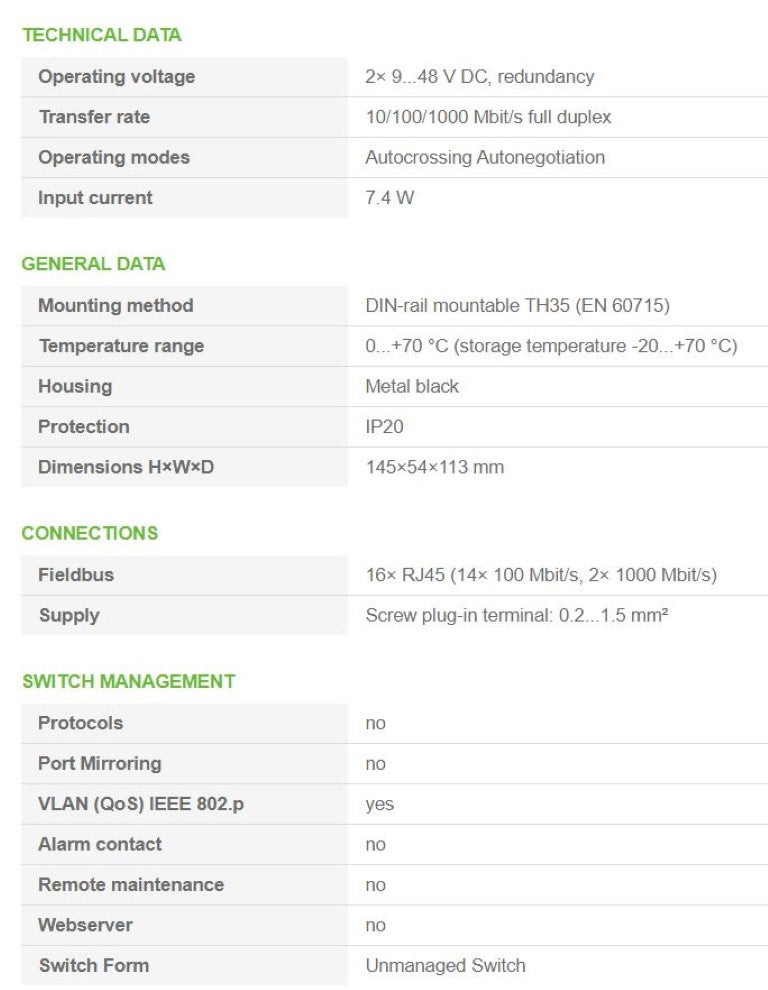Select the GENERAL DATA heading
Image resolution: width=768 pixels, height=990 pixels.
93,264
